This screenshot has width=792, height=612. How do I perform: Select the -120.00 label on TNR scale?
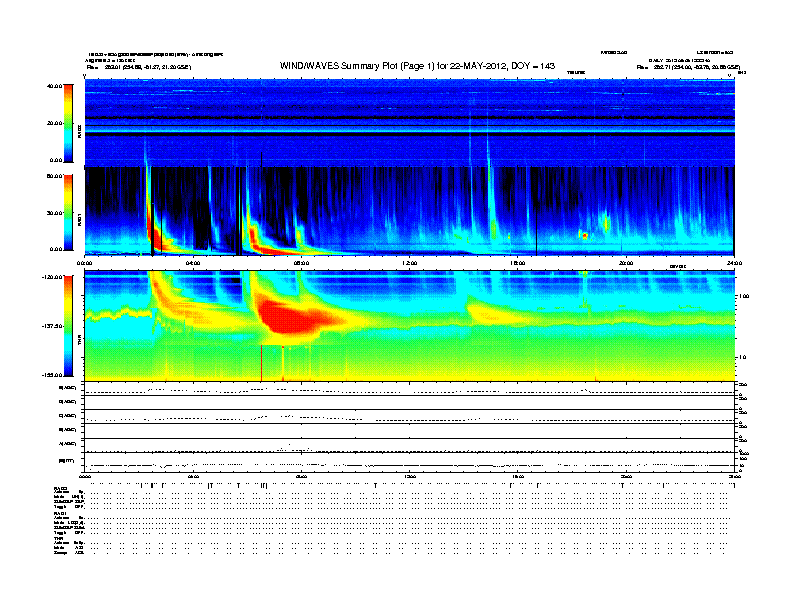53,277
